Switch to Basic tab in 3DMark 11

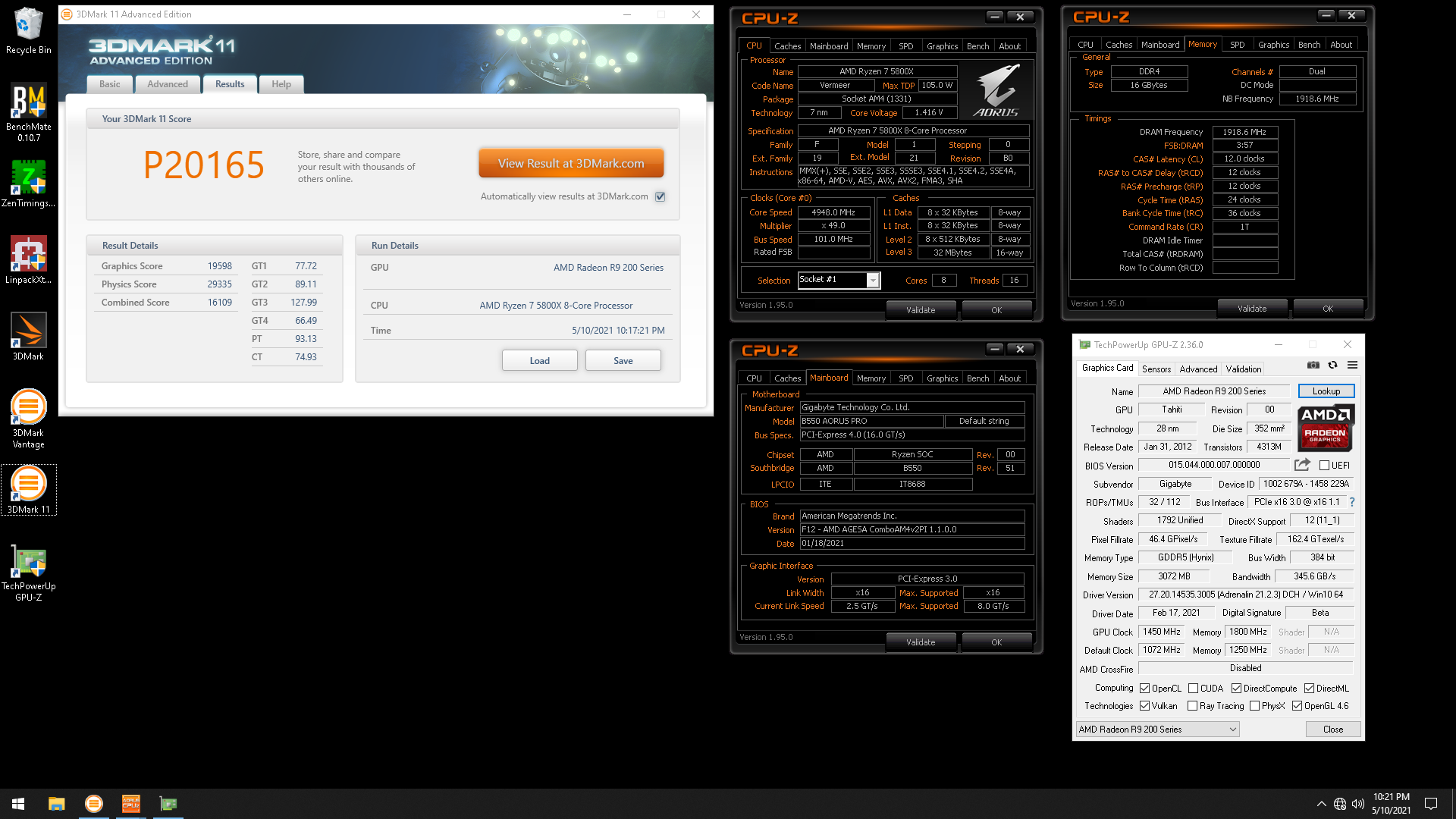110,84
